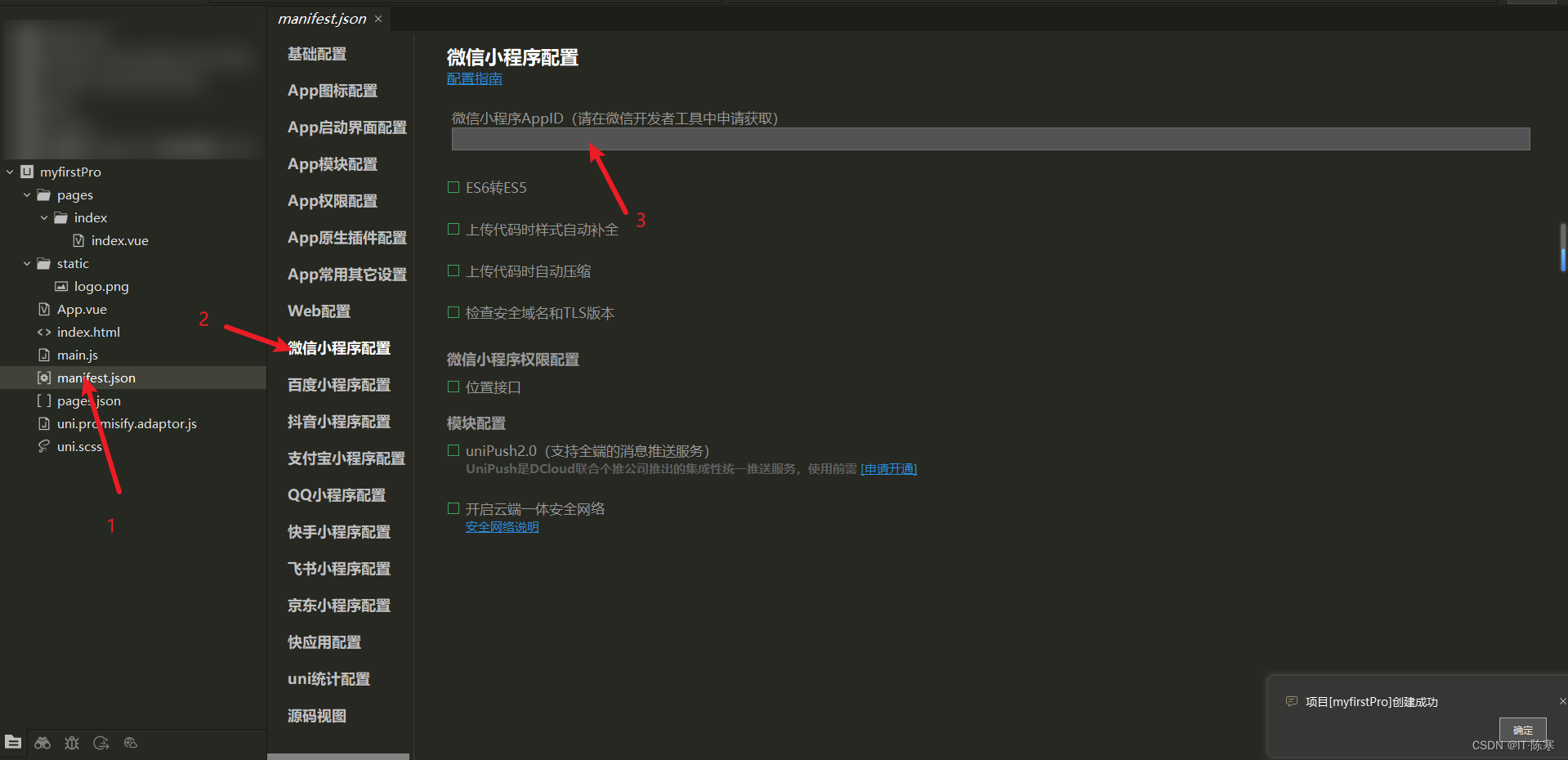Click the main.js file icon
This screenshot has height=760, width=1568.
click(x=44, y=355)
